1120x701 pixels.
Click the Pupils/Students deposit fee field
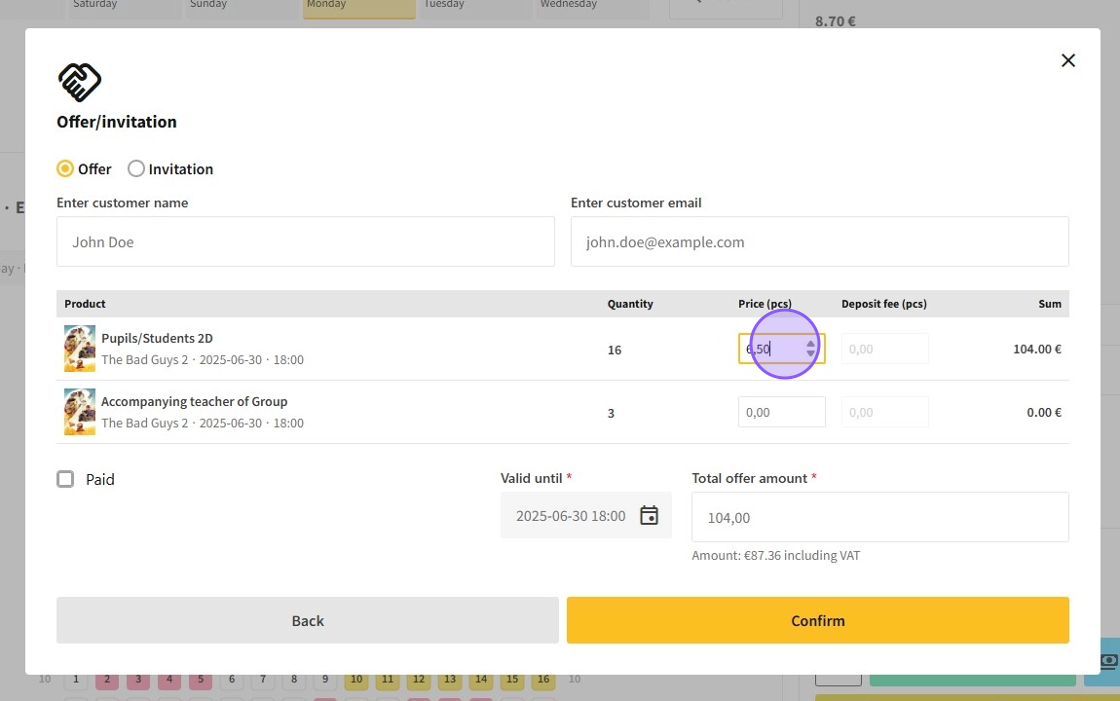884,349
